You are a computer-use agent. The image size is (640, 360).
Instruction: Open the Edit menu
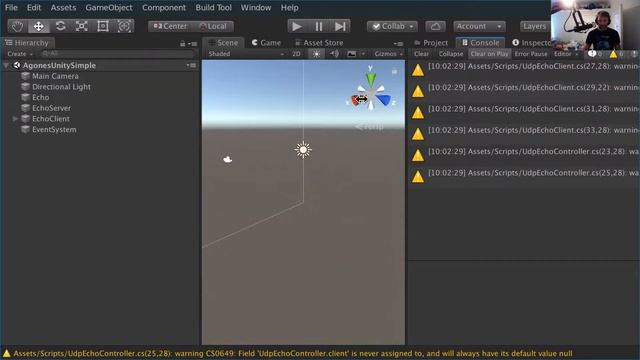pyautogui.click(x=34, y=7)
